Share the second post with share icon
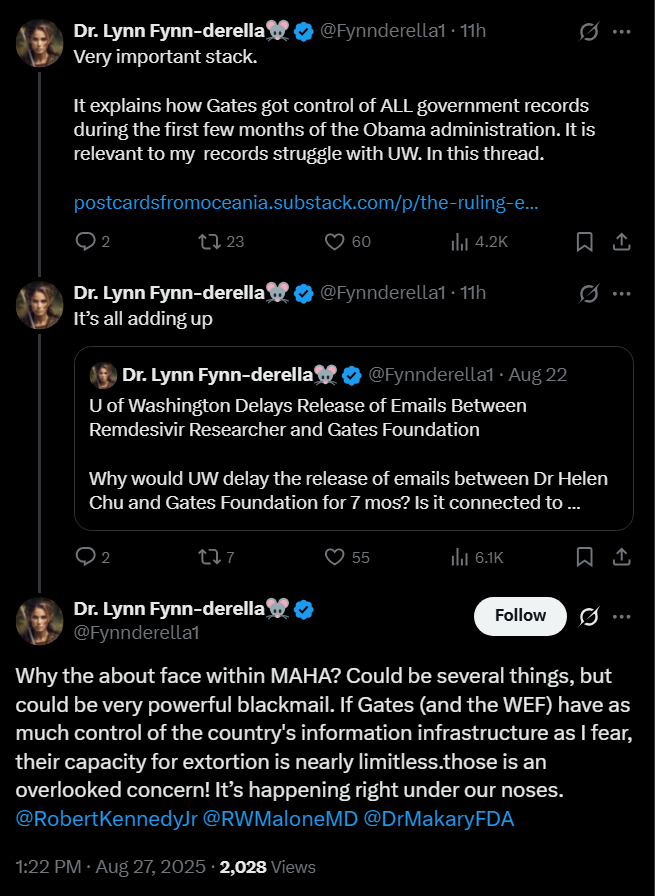655x896 pixels. click(621, 557)
